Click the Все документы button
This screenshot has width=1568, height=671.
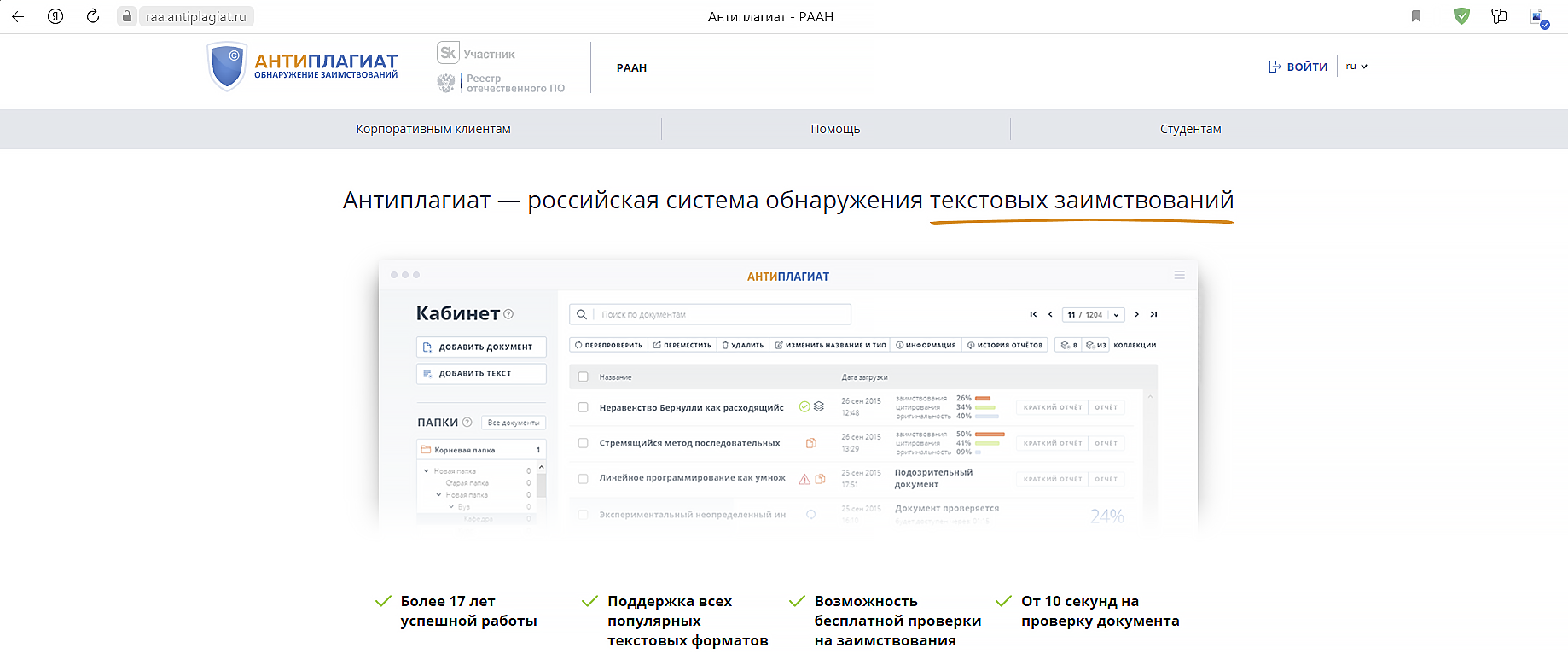(513, 423)
